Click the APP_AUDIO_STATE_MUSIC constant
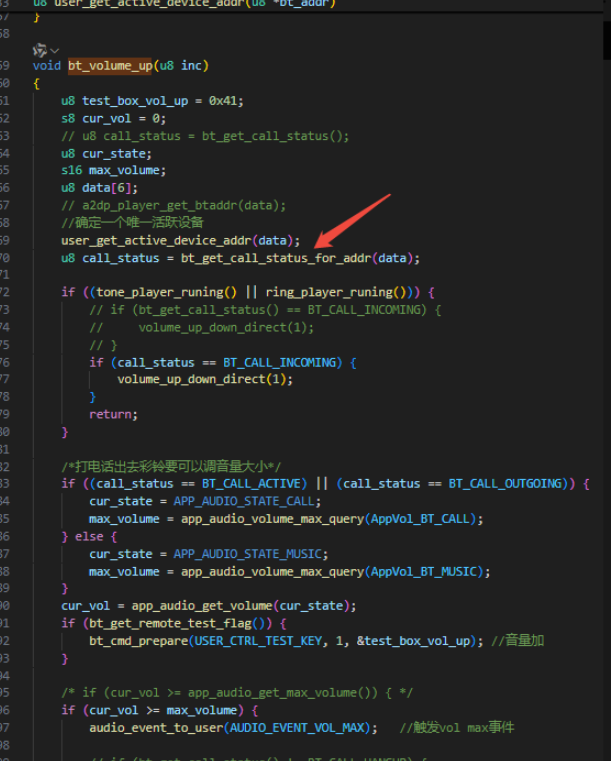Viewport: 611px width, 761px height. [x=248, y=554]
